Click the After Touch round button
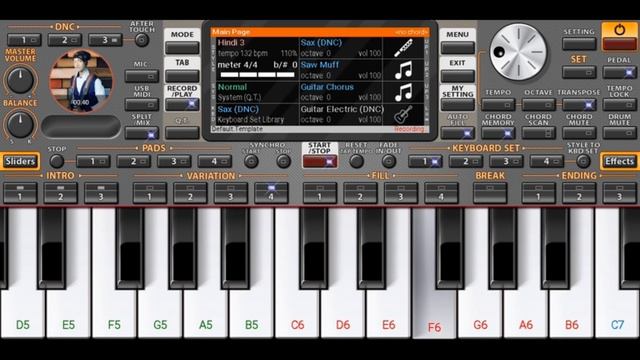 click(x=142, y=40)
